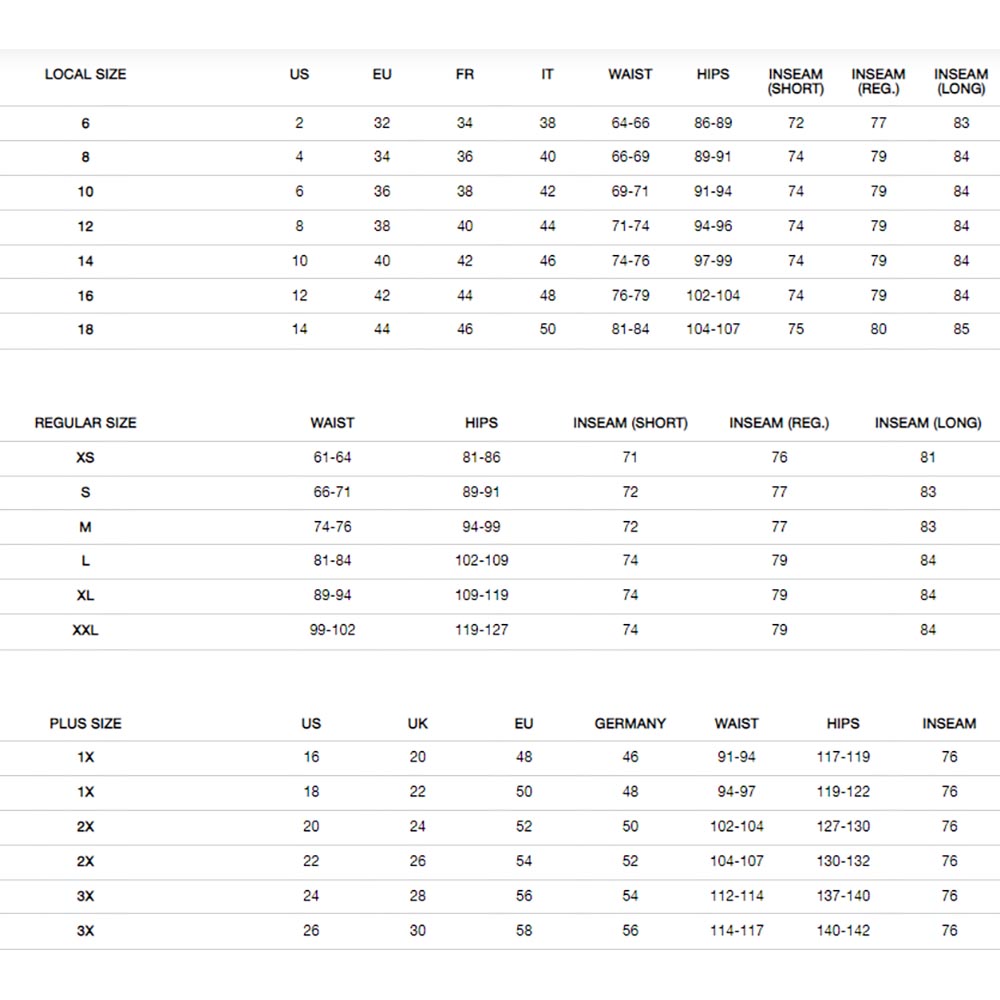Click the GERMANY column header
Image resolution: width=1000 pixels, height=1000 pixels.
pos(630,723)
